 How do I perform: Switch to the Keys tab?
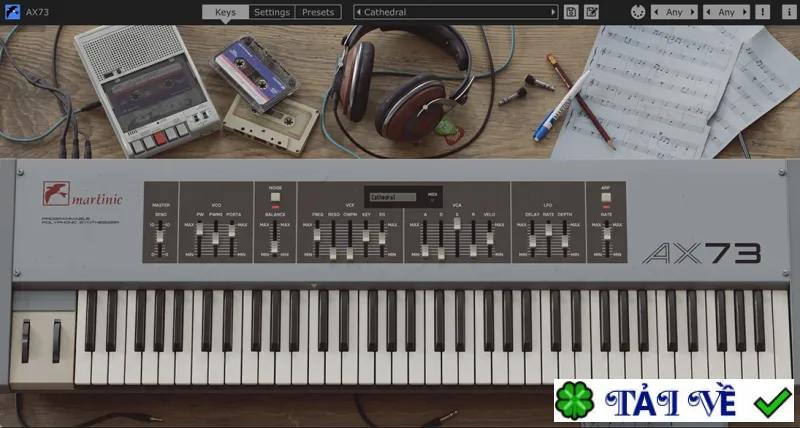[x=225, y=12]
